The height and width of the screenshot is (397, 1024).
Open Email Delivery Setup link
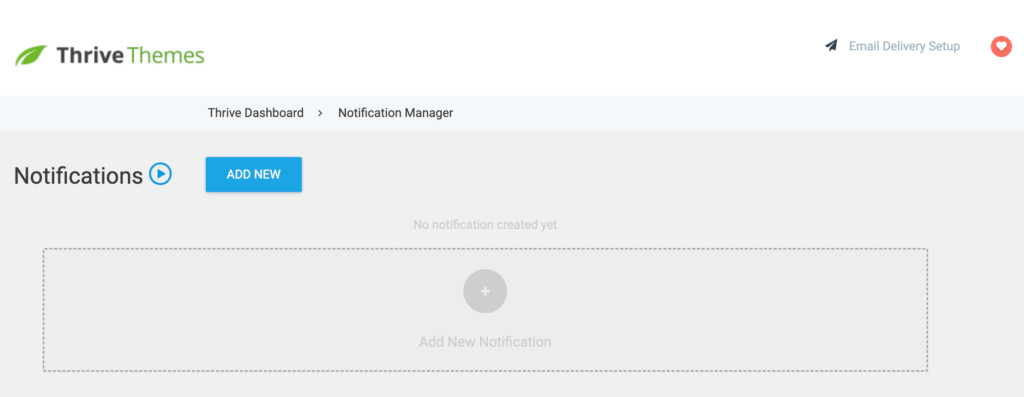pos(904,46)
